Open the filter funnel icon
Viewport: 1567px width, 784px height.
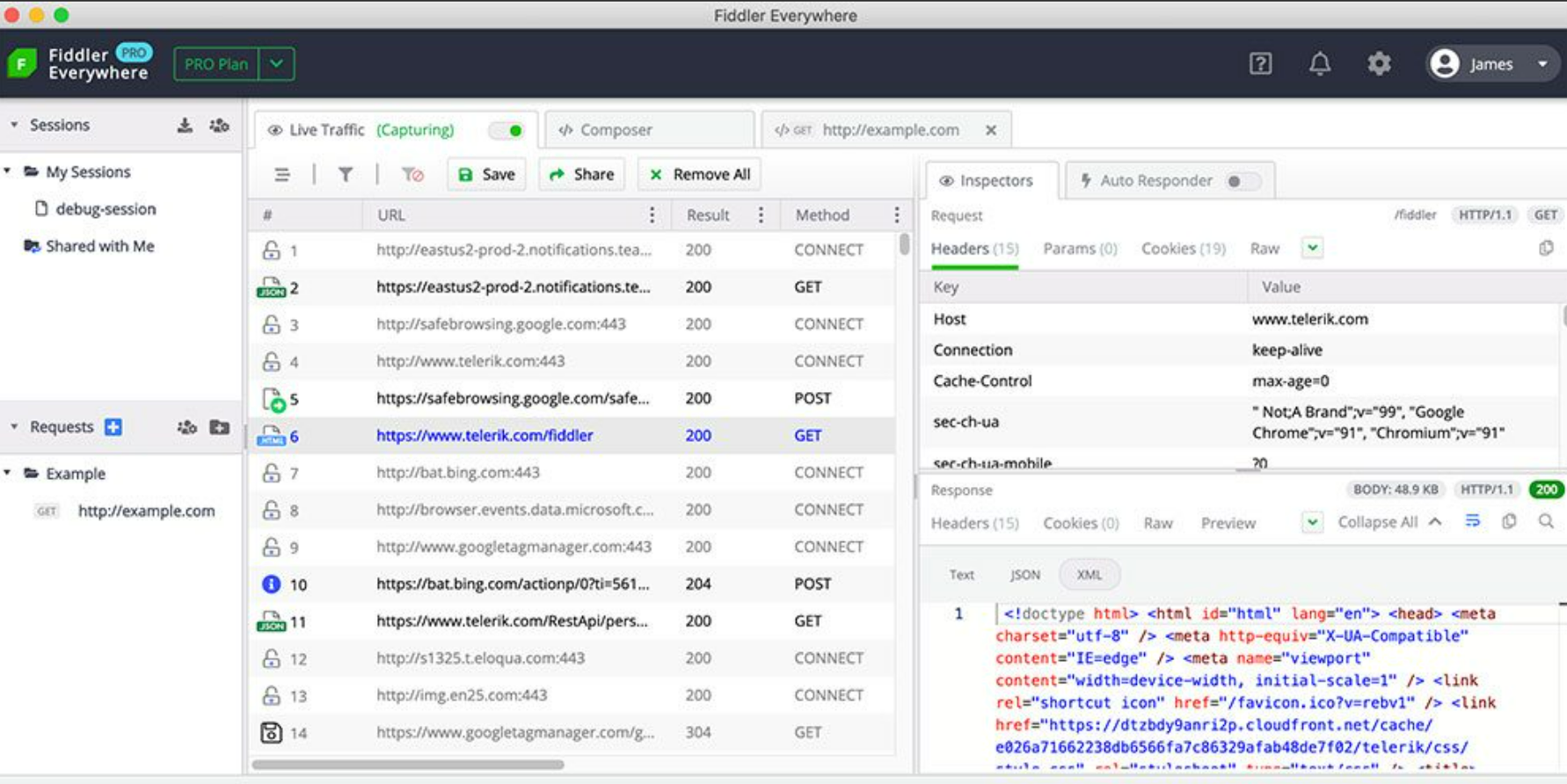tap(346, 174)
